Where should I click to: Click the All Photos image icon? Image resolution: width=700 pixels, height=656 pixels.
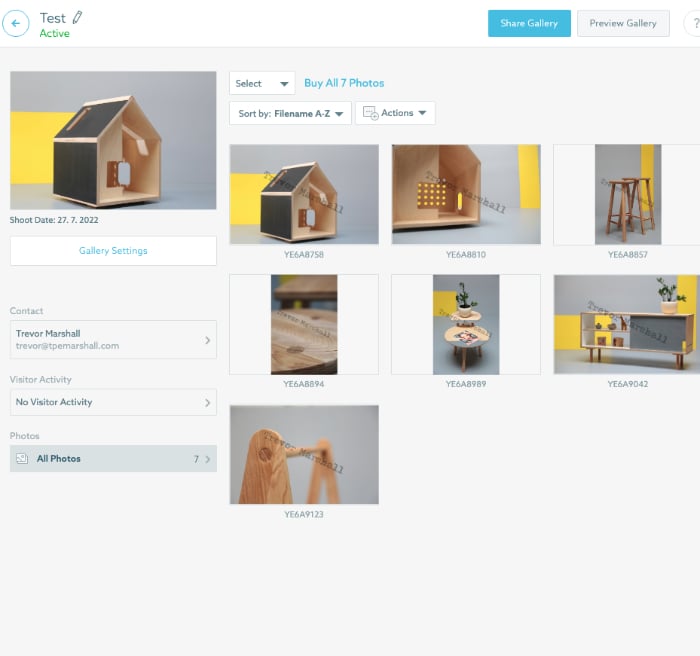point(21,459)
